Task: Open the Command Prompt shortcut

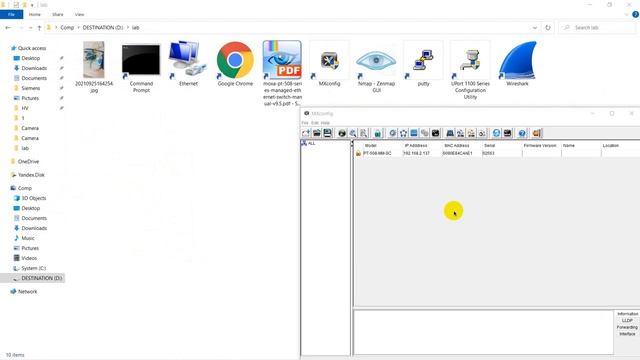Action: pyautogui.click(x=141, y=67)
